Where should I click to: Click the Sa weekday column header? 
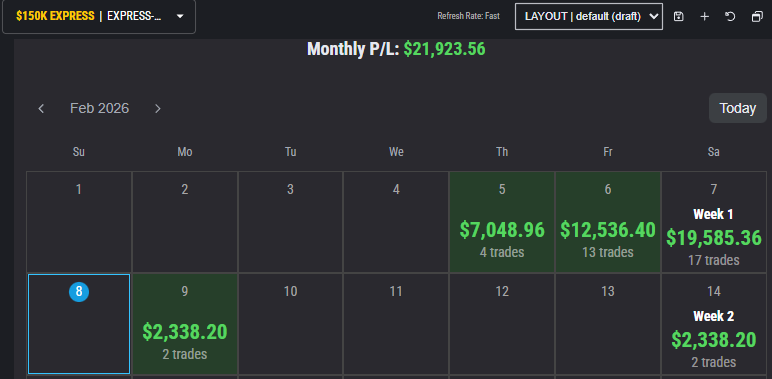tap(713, 152)
